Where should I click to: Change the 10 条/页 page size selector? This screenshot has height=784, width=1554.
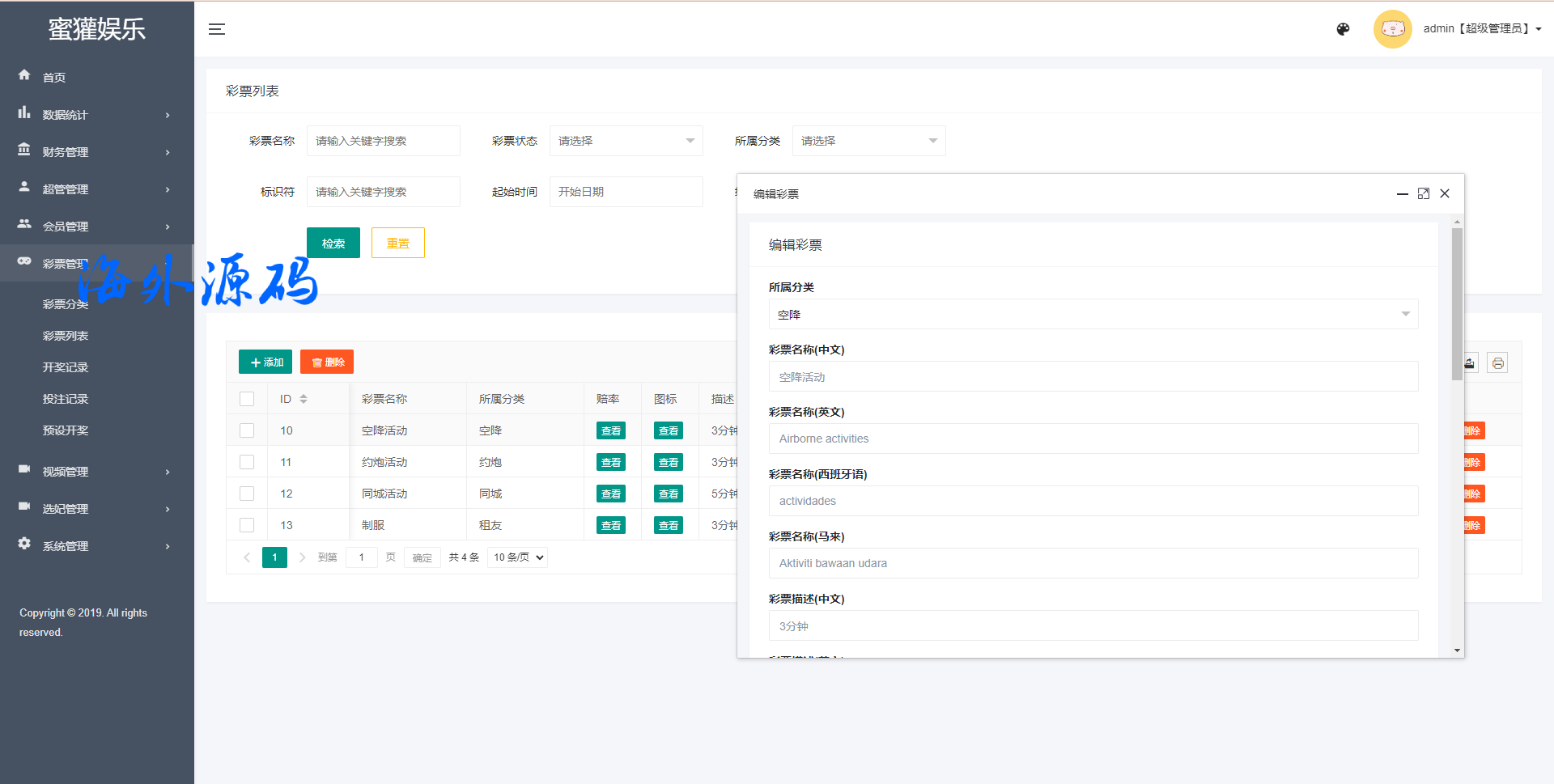518,557
